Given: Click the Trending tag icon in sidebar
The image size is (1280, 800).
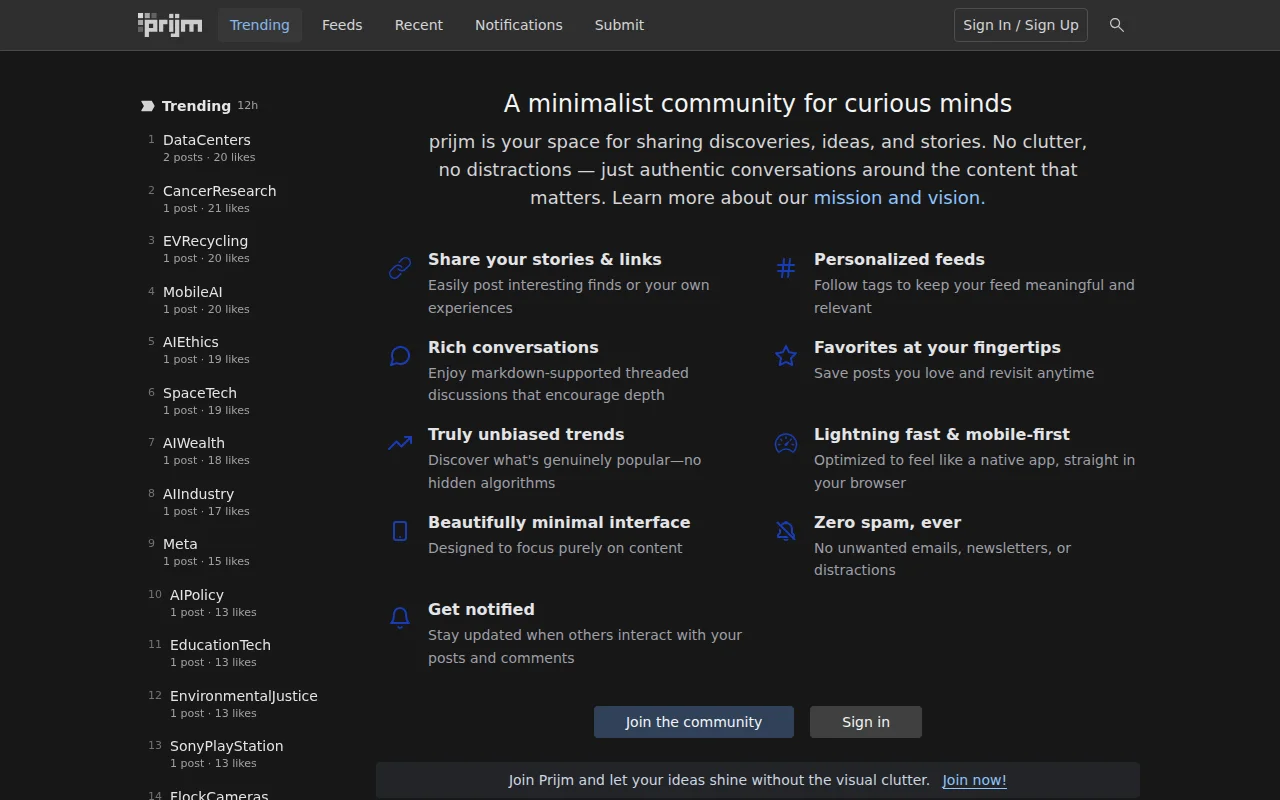Looking at the screenshot, I should click(x=148, y=106).
